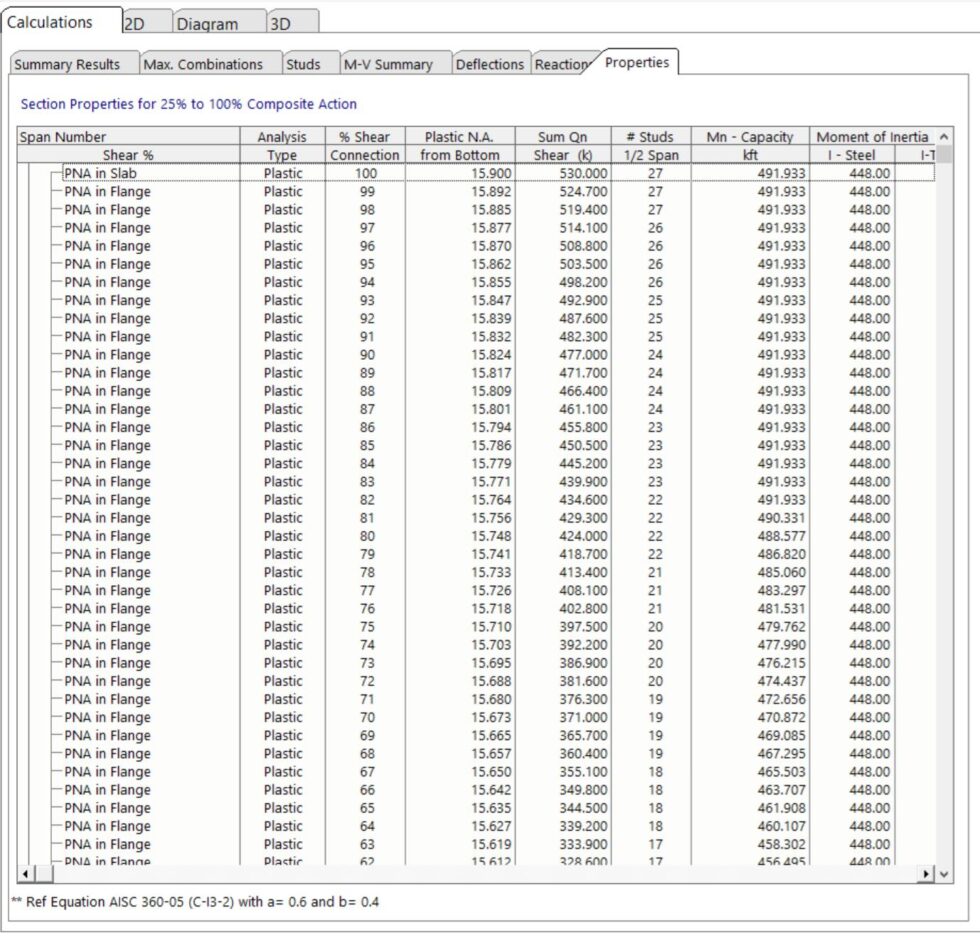Select the Summary Results tab

[67, 64]
